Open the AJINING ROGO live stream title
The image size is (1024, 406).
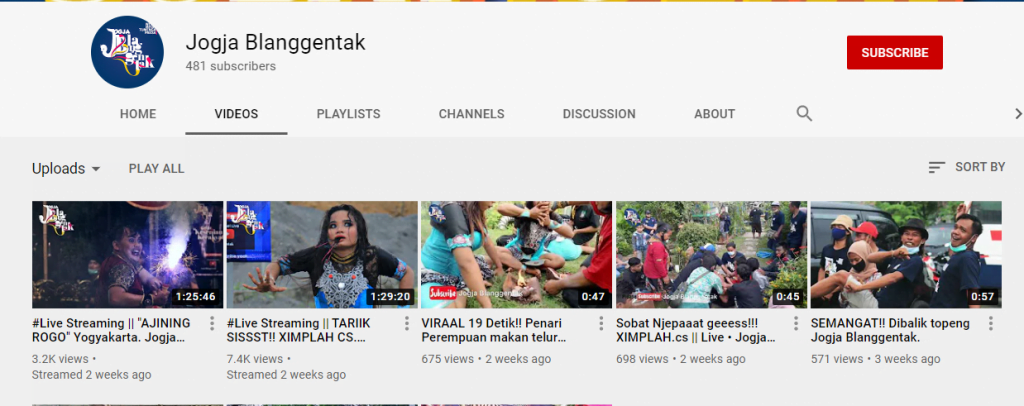(x=111, y=330)
